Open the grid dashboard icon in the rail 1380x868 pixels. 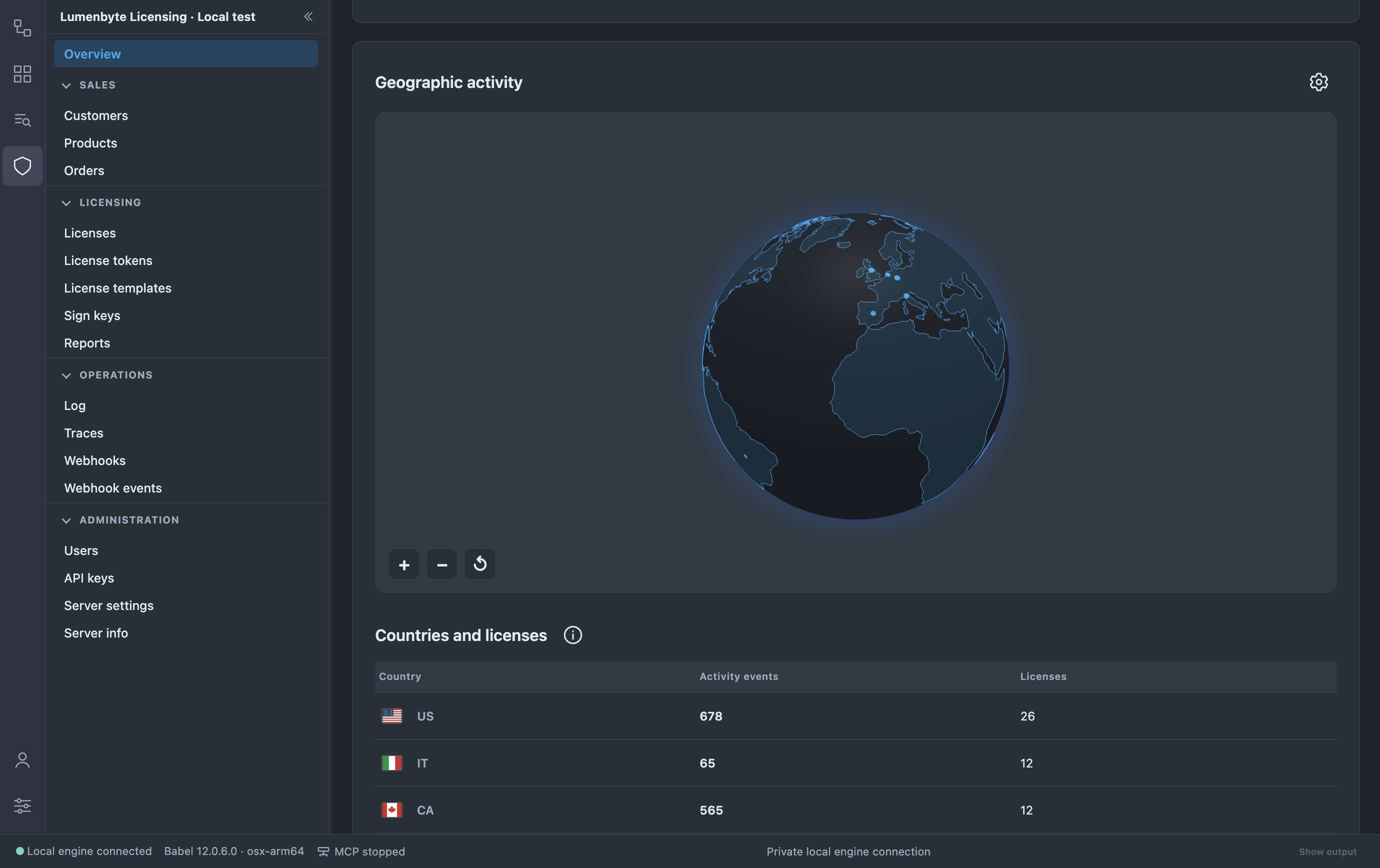point(22,74)
